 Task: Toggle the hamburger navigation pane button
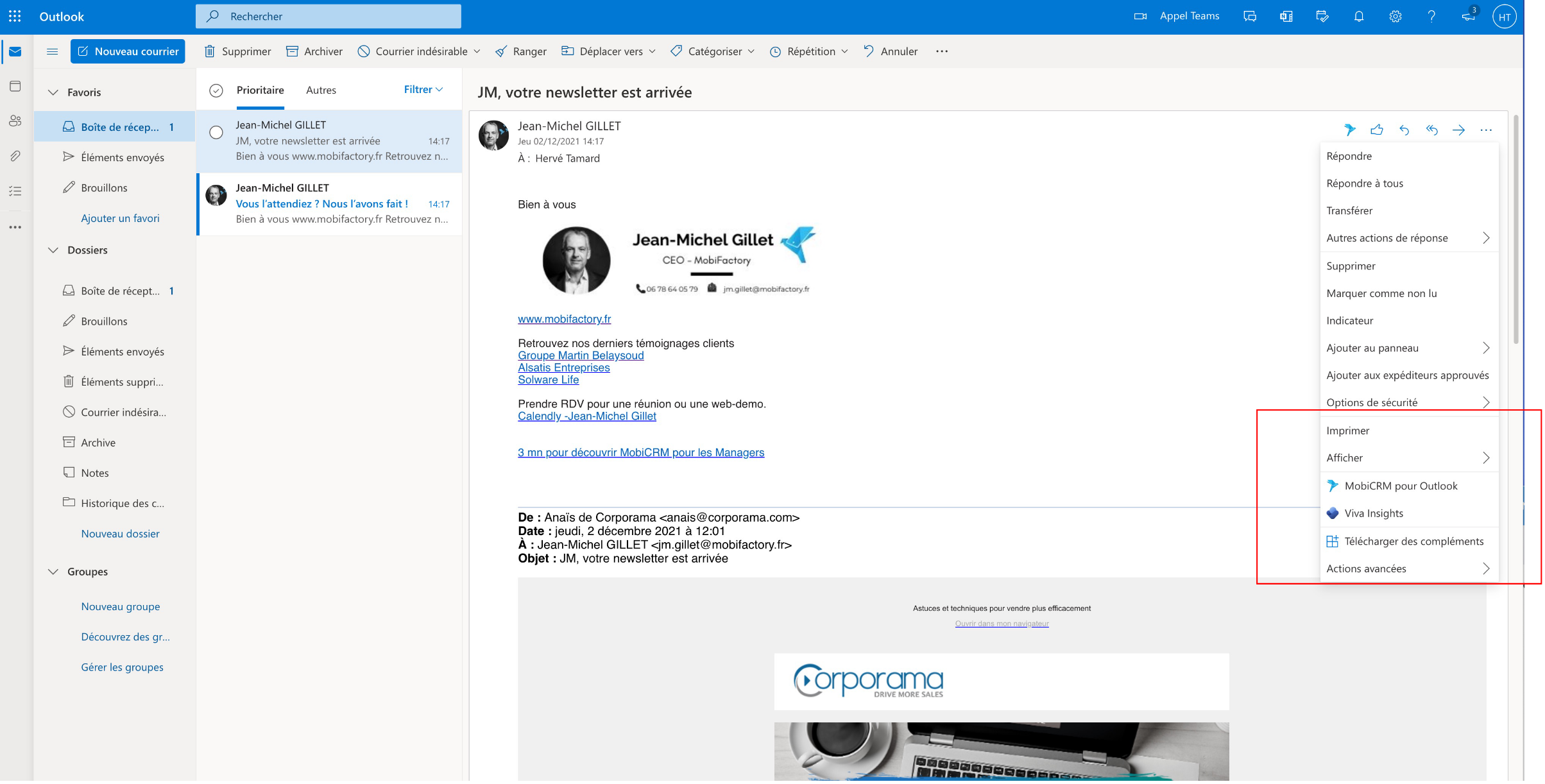pos(53,51)
